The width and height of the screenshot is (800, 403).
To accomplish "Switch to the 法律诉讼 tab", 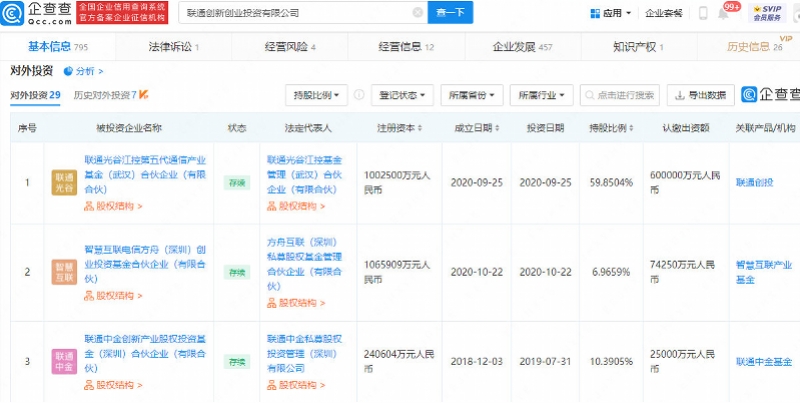I will coord(173,47).
